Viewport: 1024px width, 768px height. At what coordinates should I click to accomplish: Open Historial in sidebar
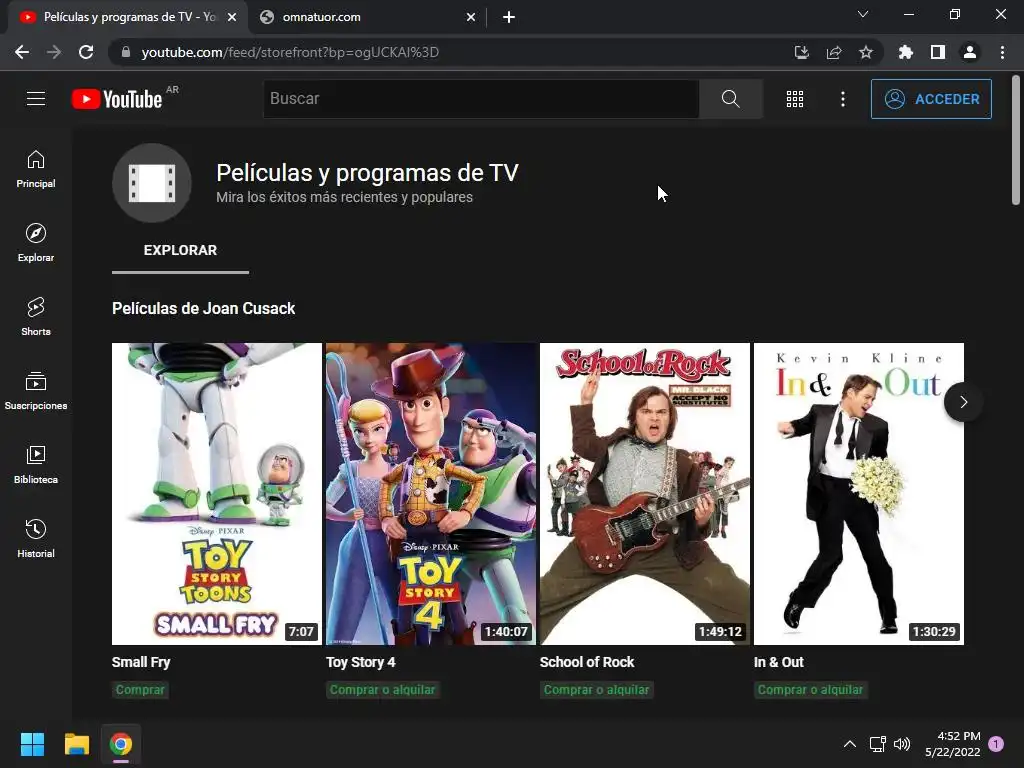click(x=36, y=538)
